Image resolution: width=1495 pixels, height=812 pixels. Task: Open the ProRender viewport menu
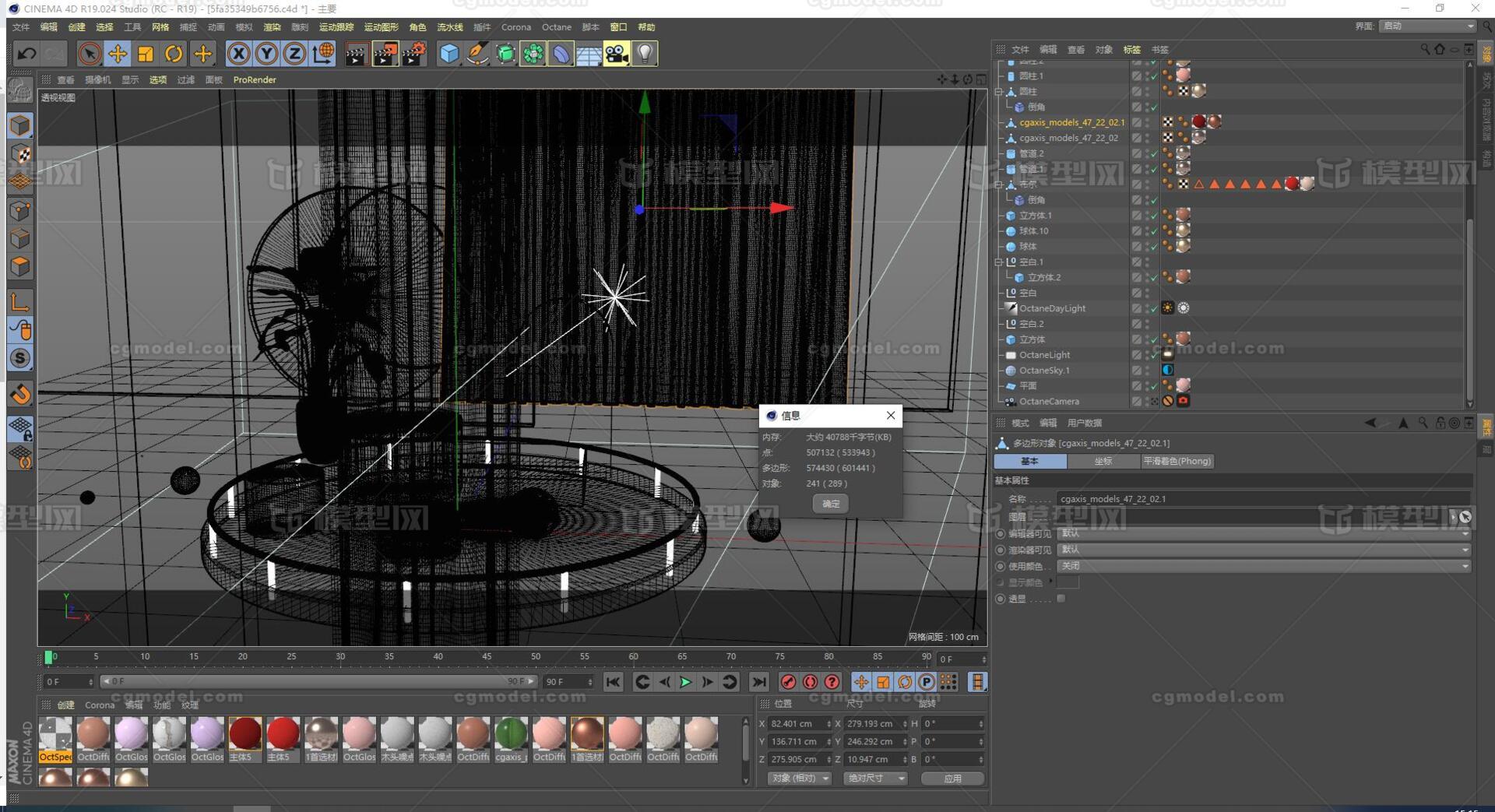pyautogui.click(x=255, y=79)
